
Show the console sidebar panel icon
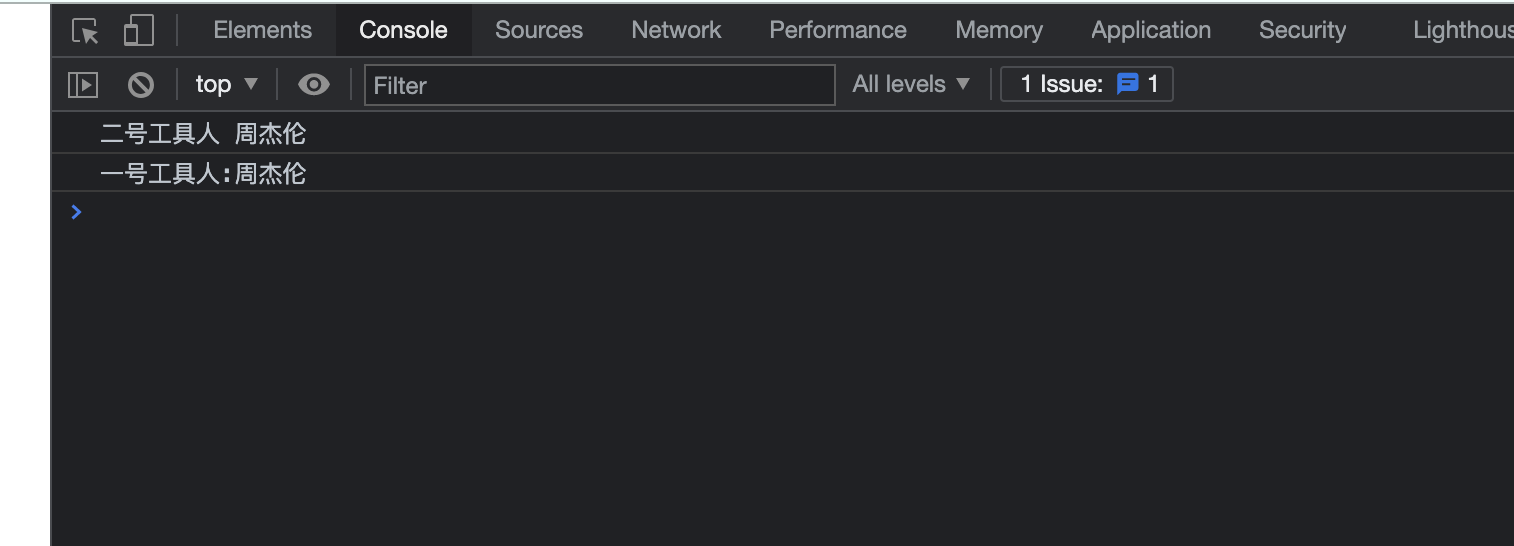pyautogui.click(x=83, y=85)
